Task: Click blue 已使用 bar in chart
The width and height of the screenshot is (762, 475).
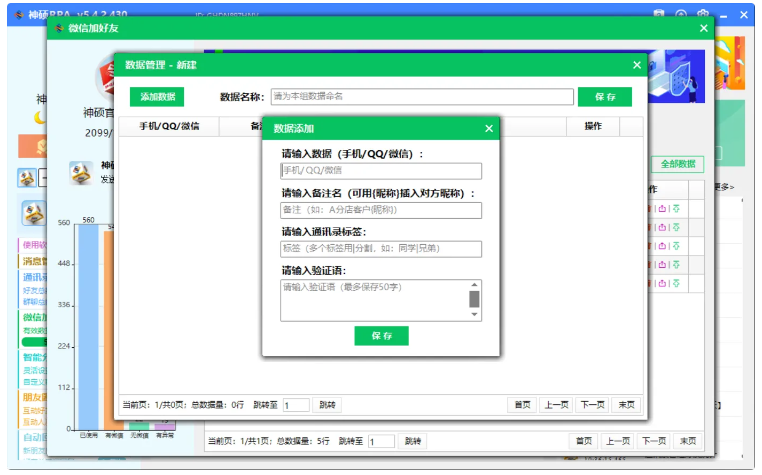Action: point(88,327)
